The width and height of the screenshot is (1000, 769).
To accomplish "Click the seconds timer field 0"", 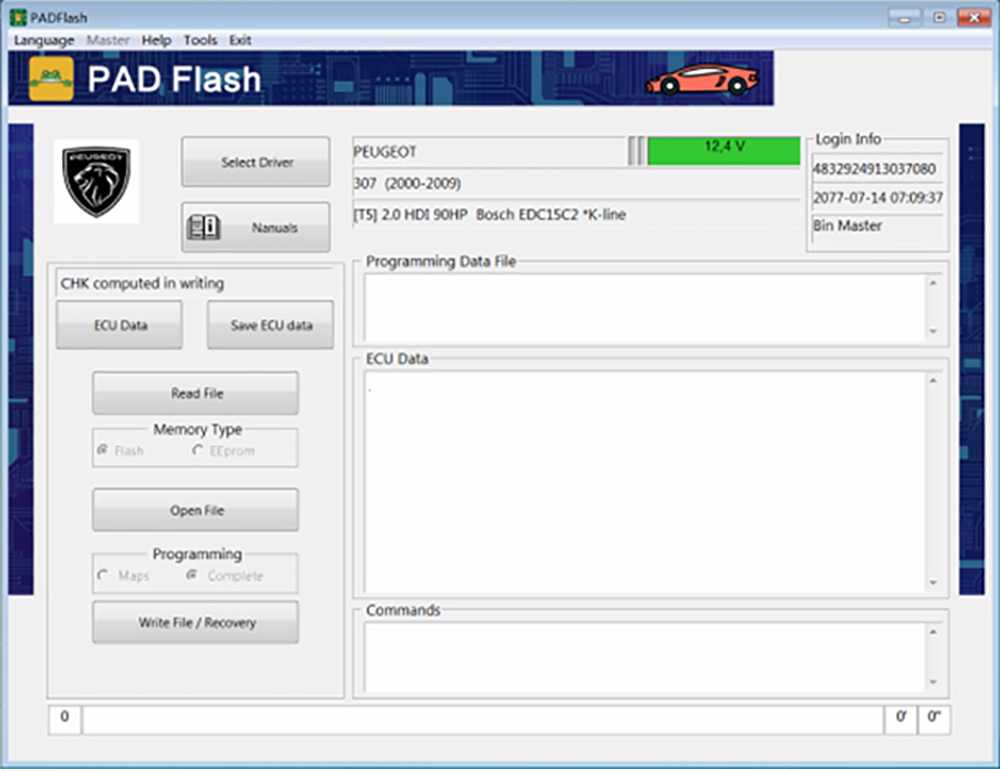I will 934,719.
